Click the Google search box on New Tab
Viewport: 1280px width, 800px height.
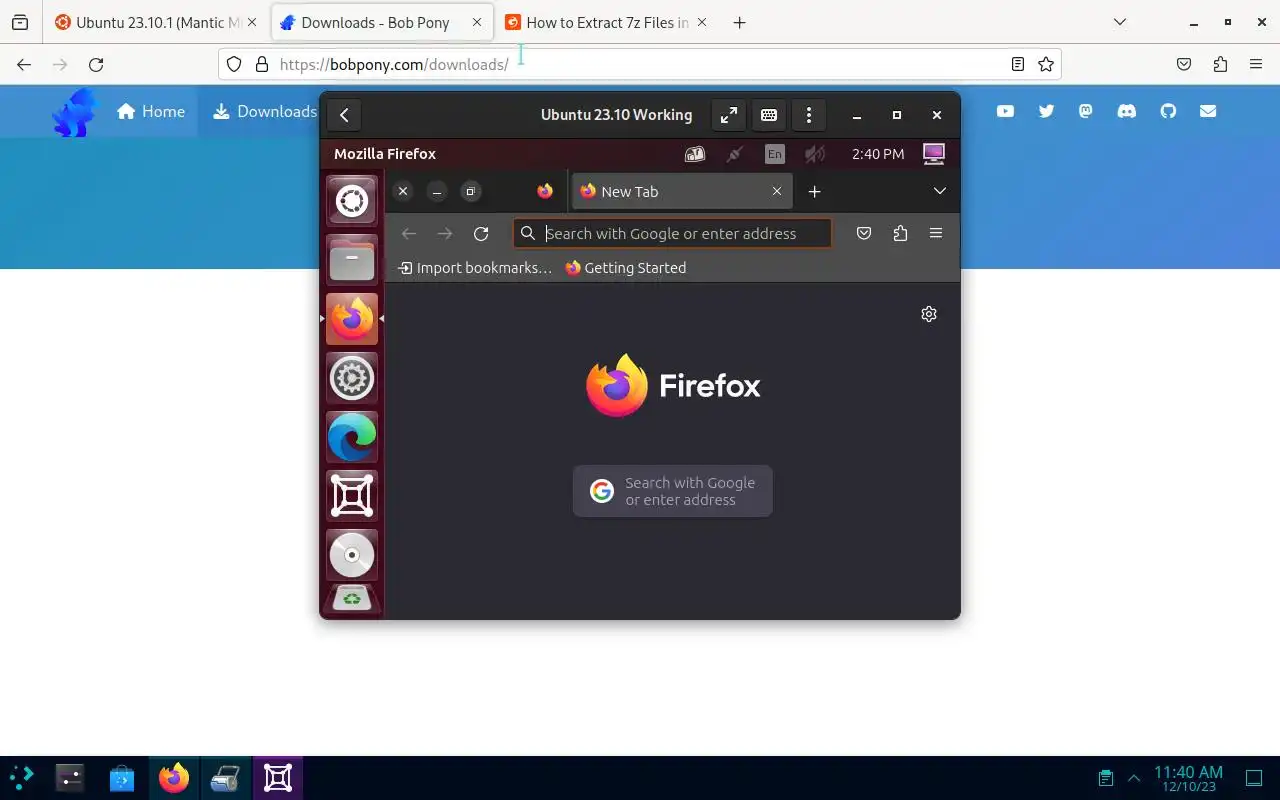click(x=673, y=491)
